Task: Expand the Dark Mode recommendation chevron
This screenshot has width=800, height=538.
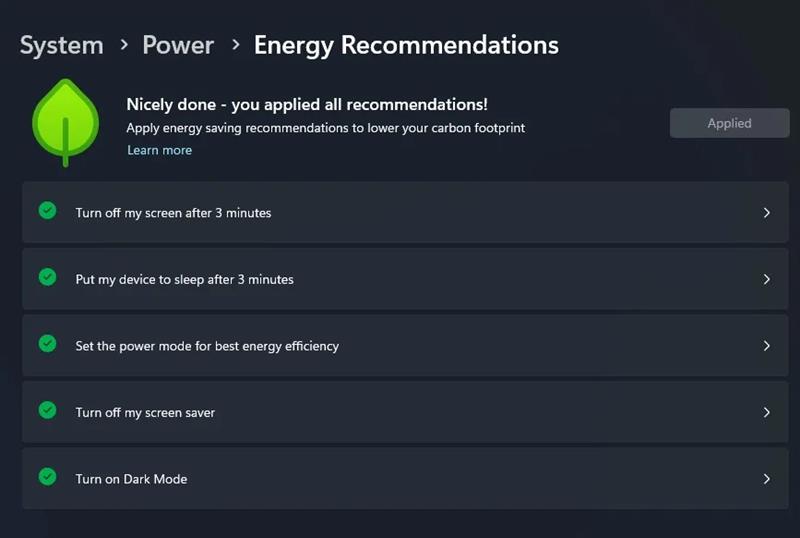Action: [x=767, y=479]
